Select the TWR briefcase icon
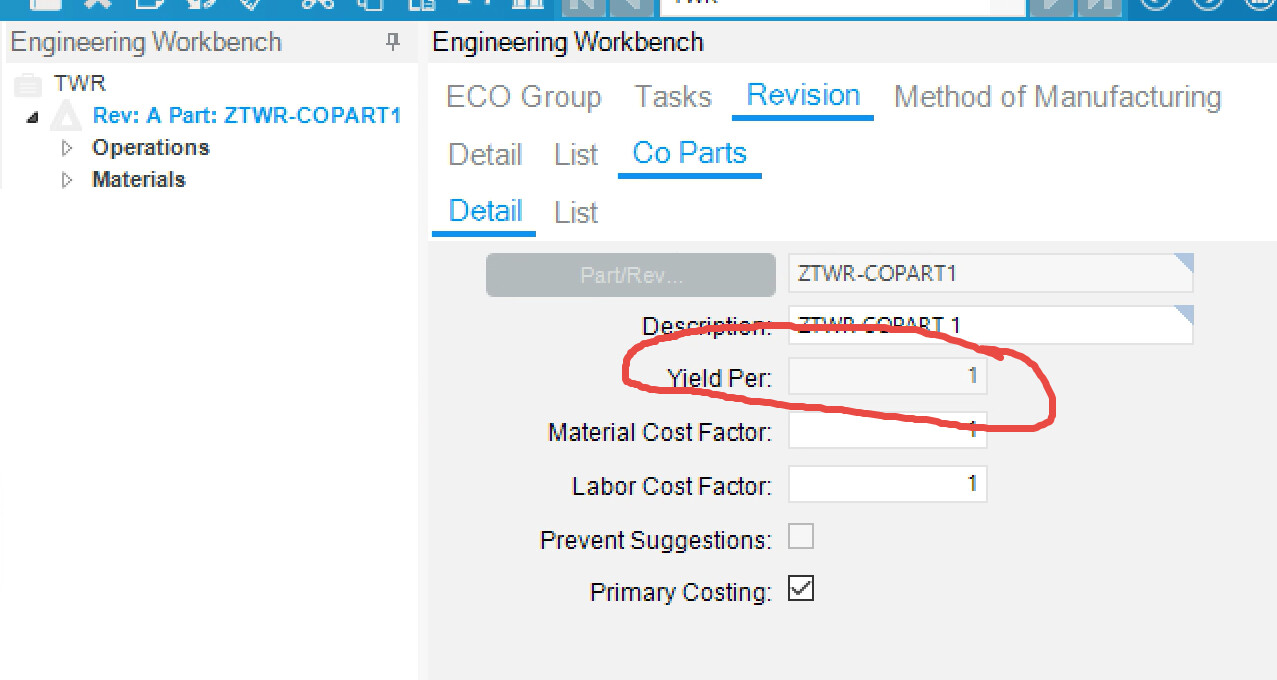This screenshot has width=1277, height=680. coord(28,84)
